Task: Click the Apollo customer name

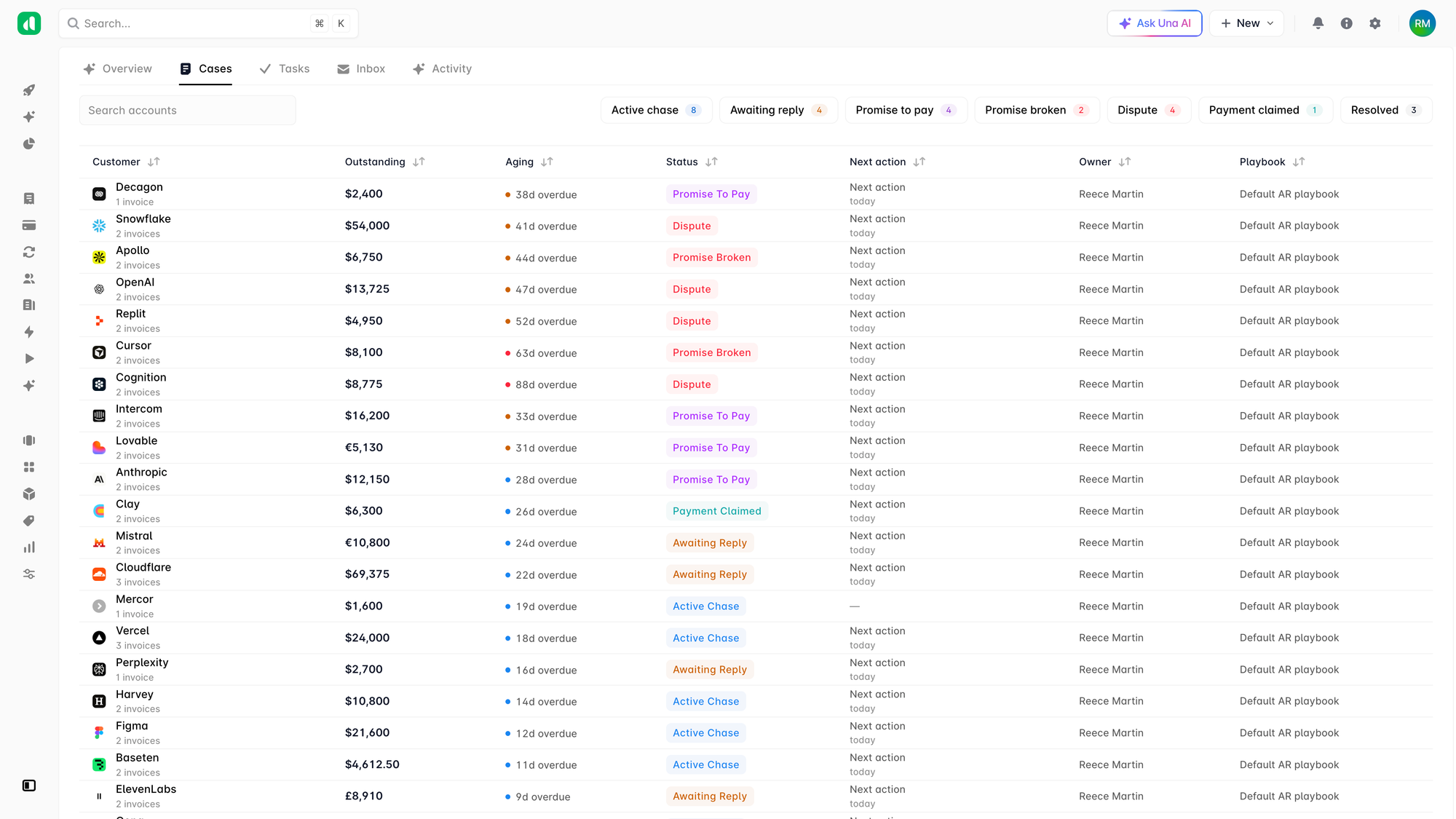Action: [132, 250]
